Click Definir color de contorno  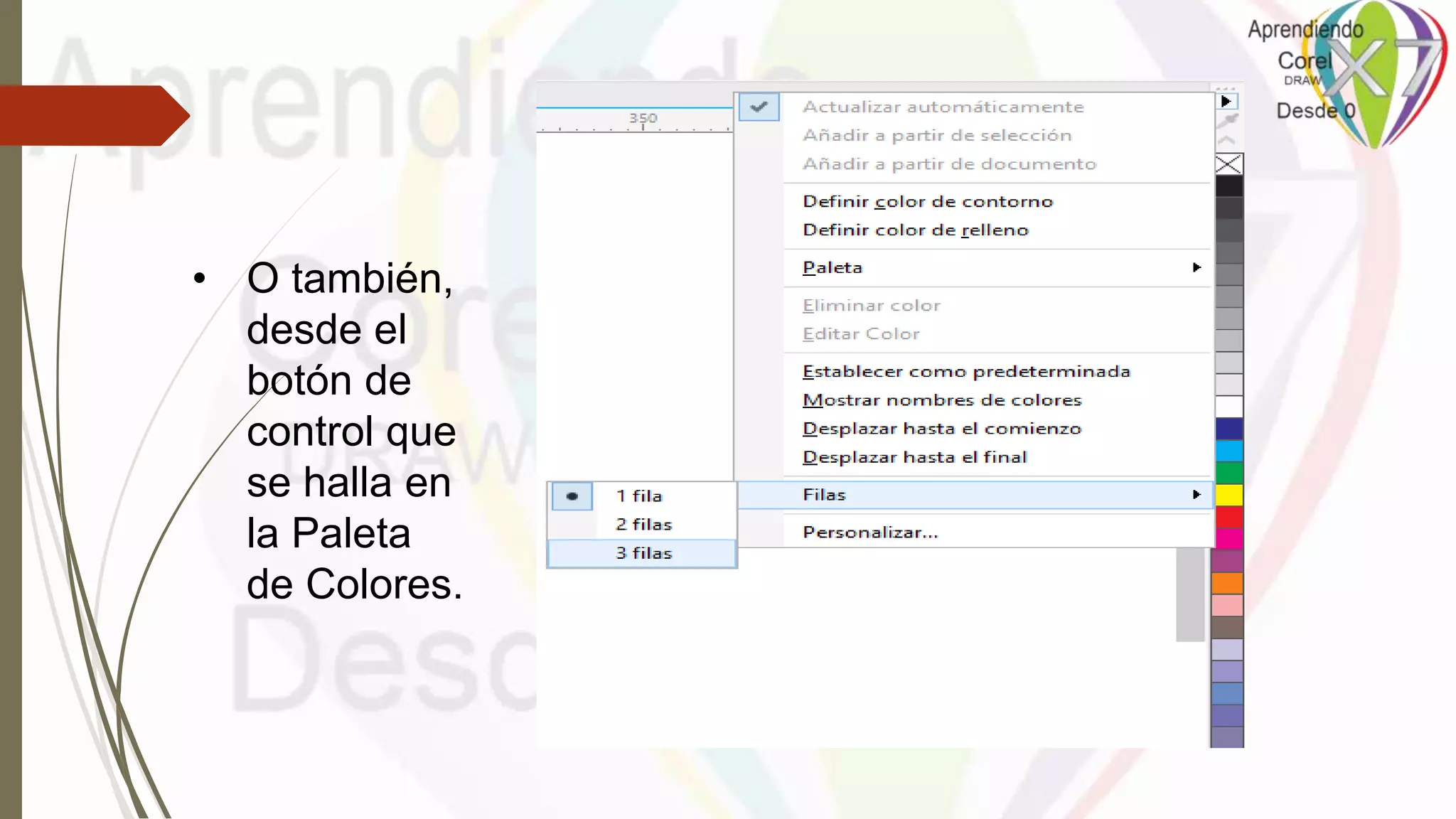[928, 202]
